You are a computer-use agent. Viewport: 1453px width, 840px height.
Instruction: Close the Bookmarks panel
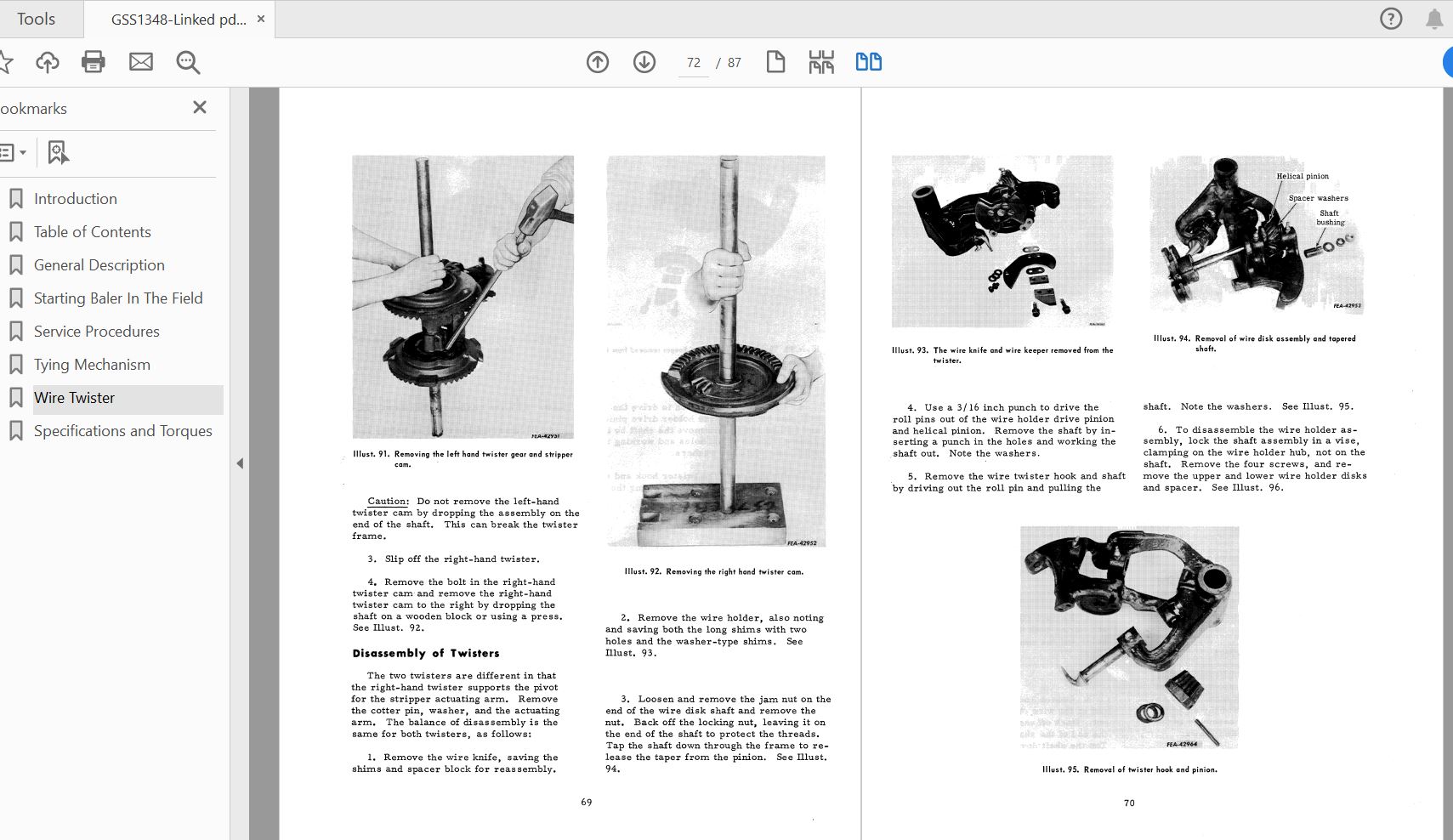click(200, 107)
